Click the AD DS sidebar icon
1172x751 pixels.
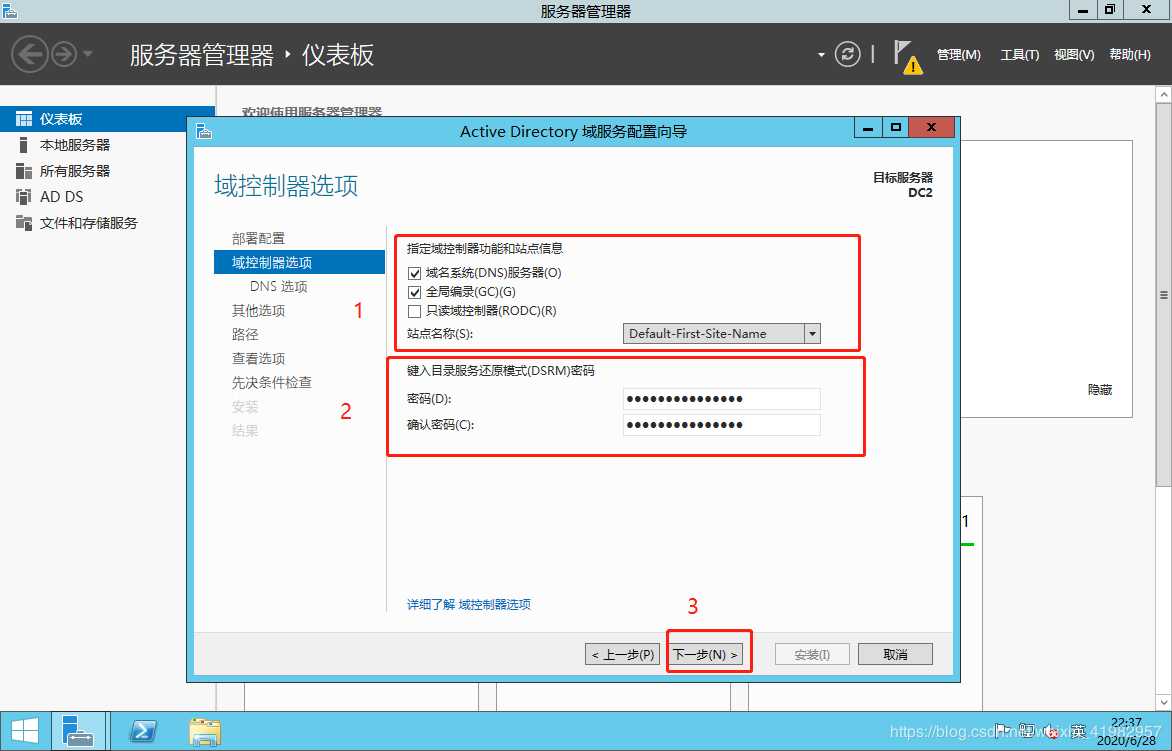point(24,197)
